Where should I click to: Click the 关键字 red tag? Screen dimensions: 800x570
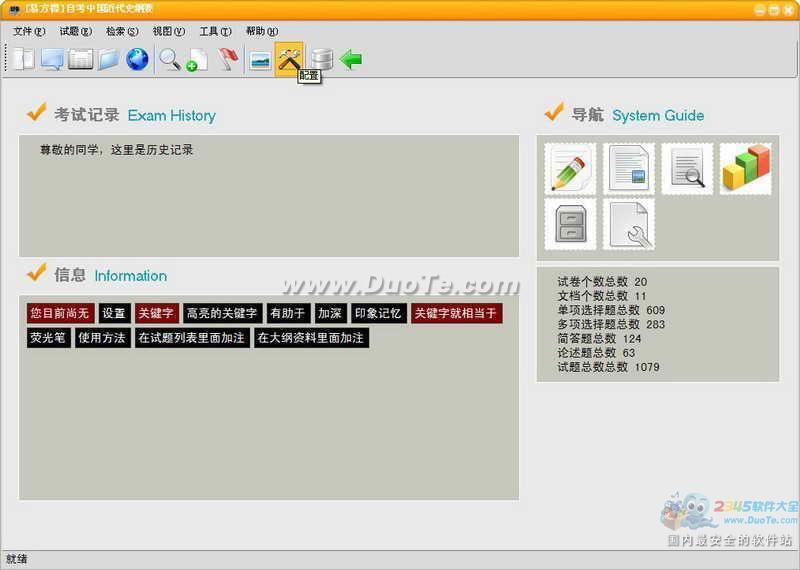(156, 314)
